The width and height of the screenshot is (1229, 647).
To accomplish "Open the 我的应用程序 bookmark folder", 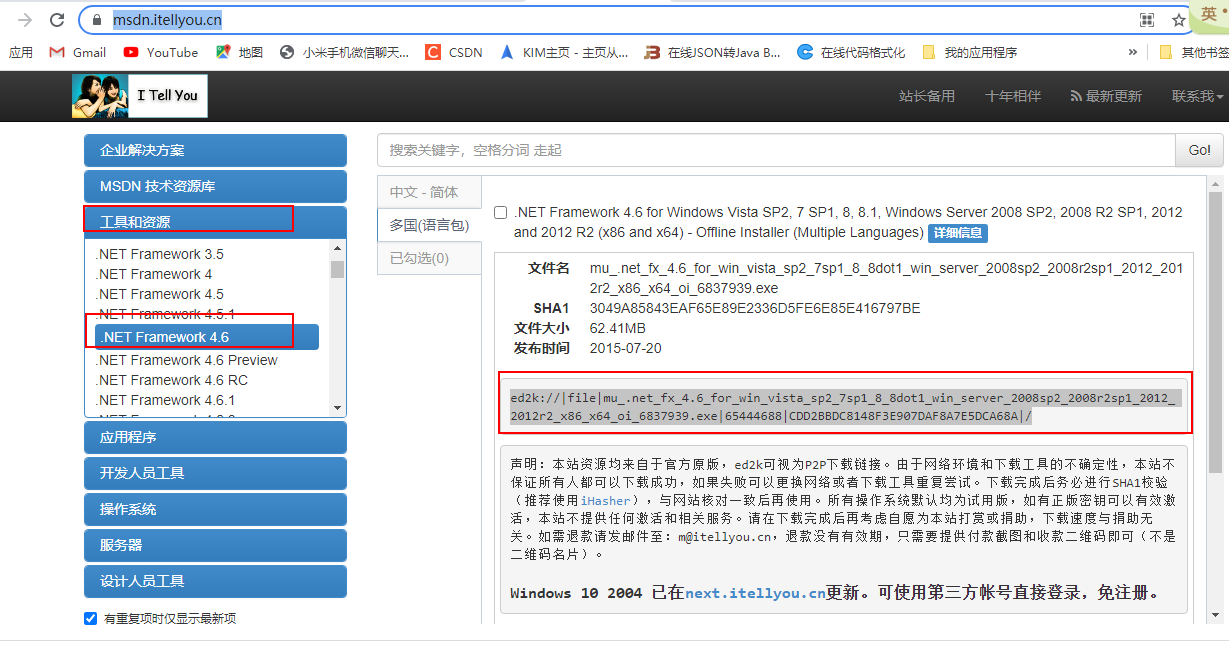I will (x=969, y=52).
